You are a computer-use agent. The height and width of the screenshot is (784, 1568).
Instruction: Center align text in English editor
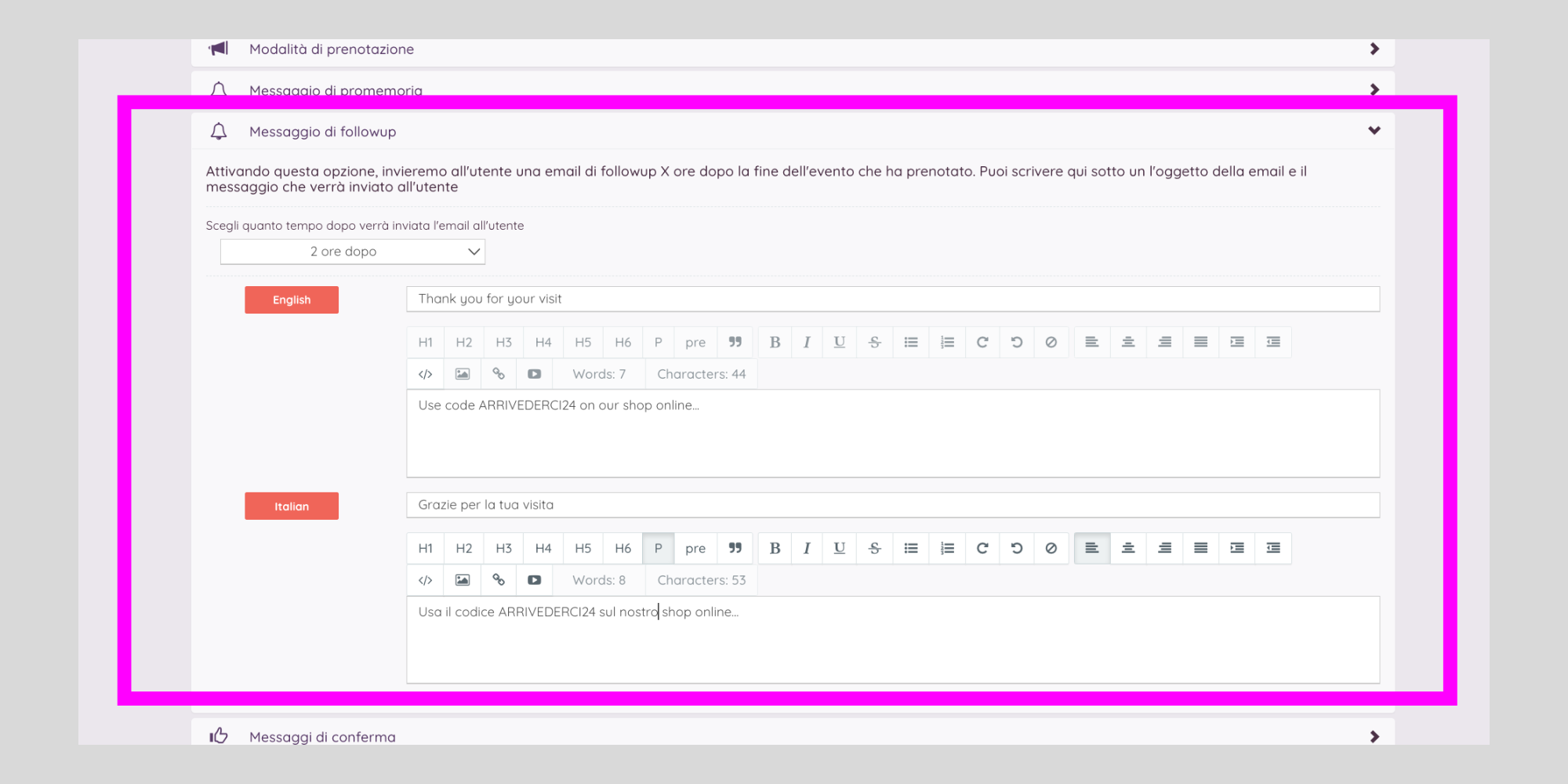pyautogui.click(x=1128, y=342)
